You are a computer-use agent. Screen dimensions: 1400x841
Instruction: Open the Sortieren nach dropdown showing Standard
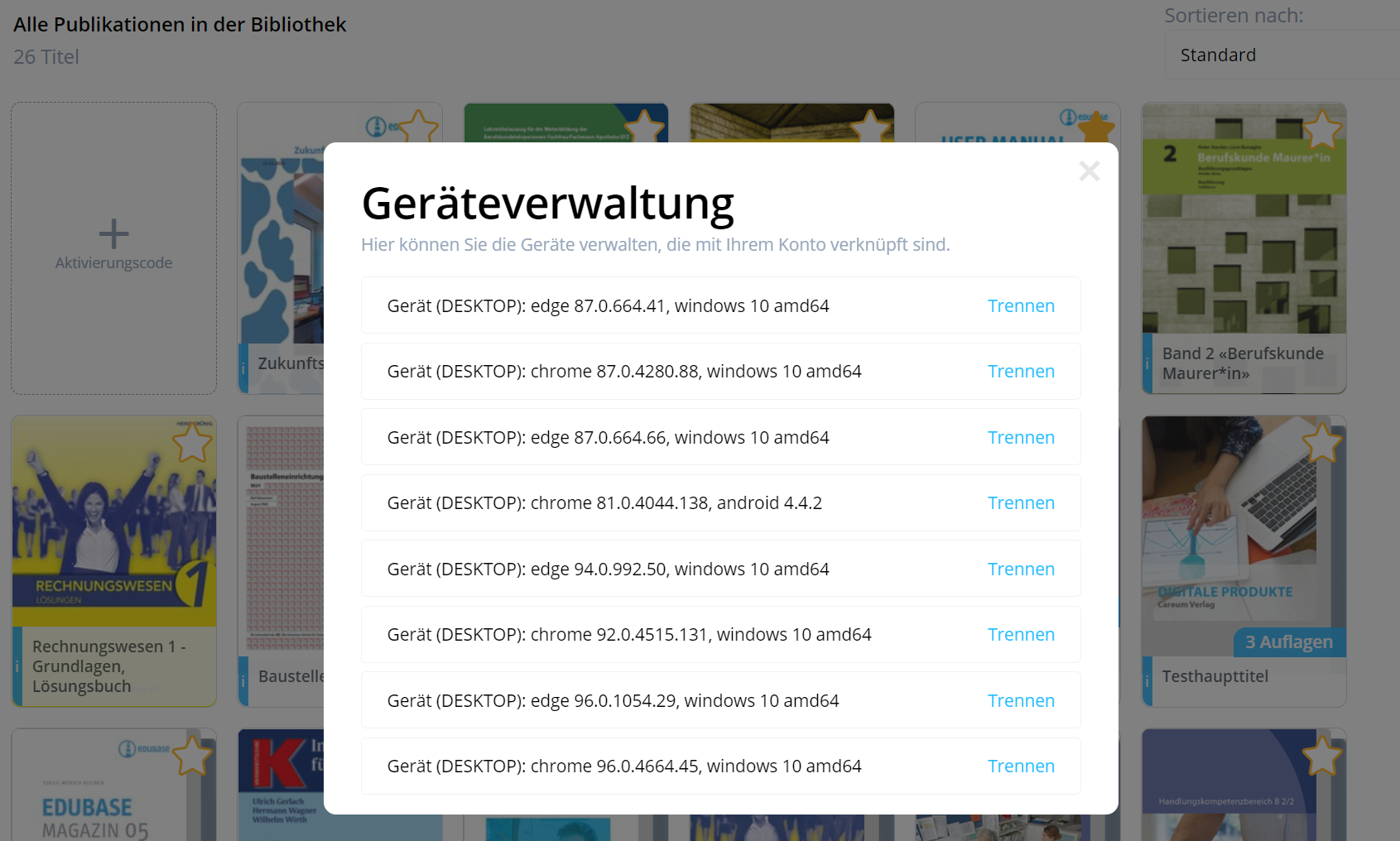pos(1282,55)
